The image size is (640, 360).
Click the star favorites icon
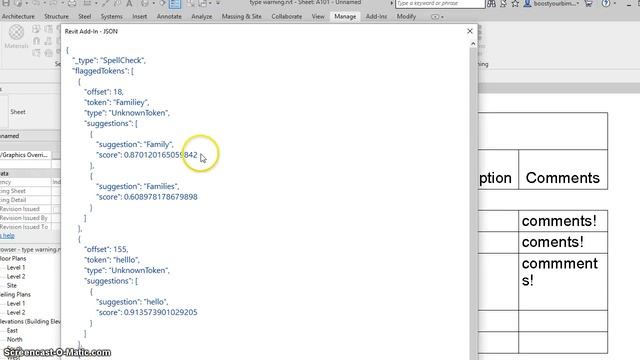[515, 4]
